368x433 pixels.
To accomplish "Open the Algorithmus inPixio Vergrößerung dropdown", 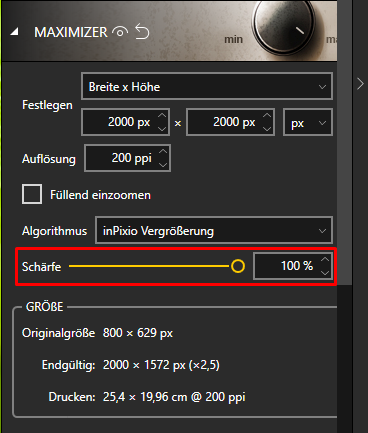I will pyautogui.click(x=214, y=230).
